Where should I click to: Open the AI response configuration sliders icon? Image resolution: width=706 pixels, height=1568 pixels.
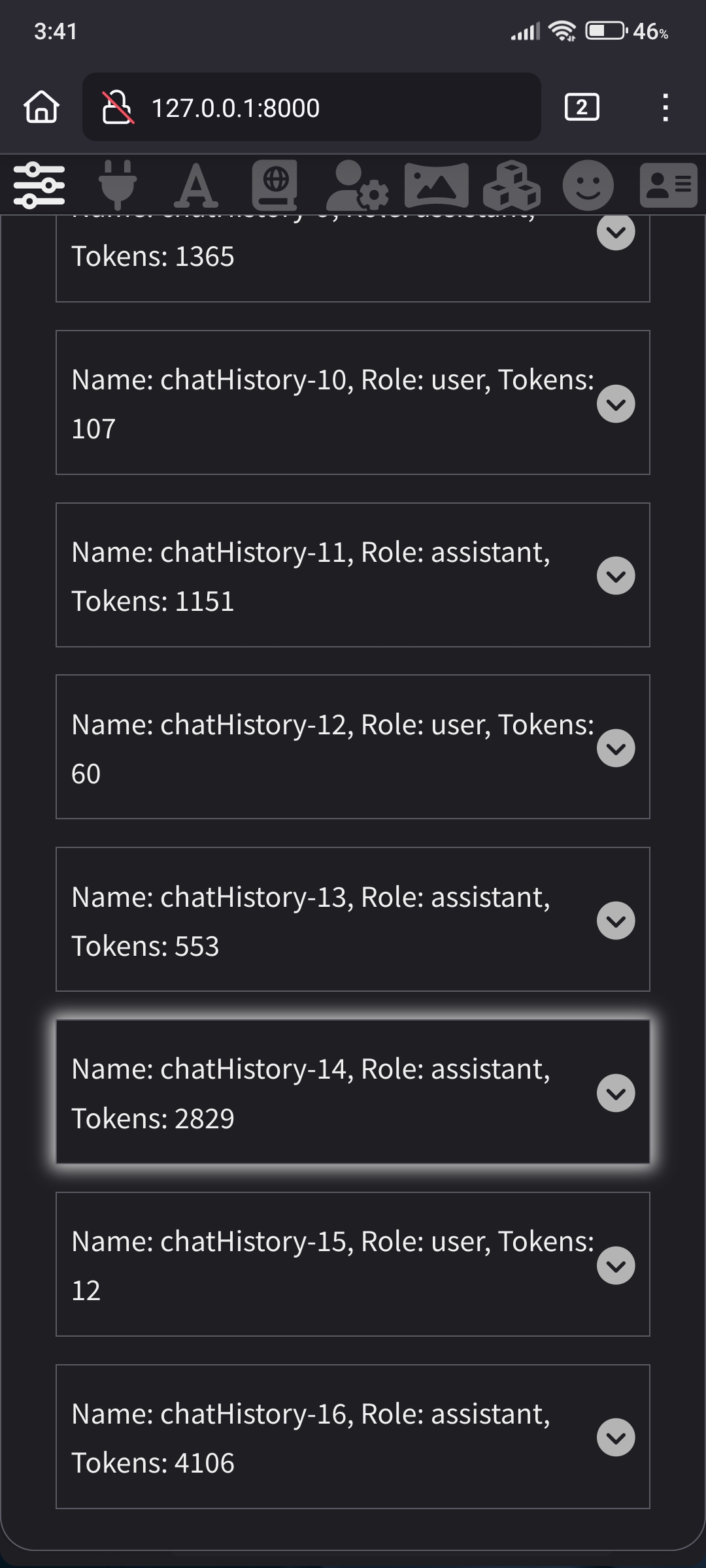click(x=39, y=186)
